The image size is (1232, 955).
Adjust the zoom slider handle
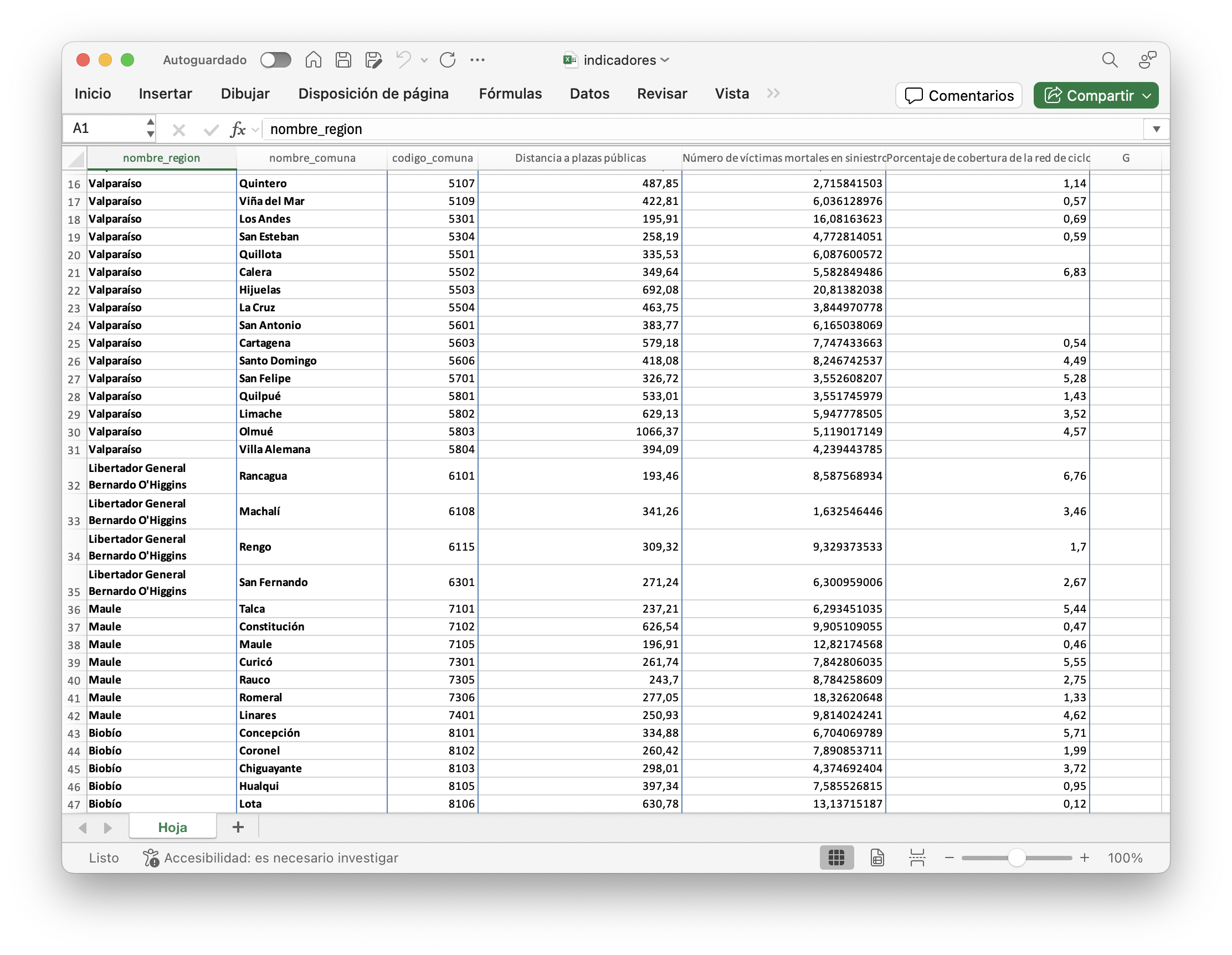[1016, 858]
